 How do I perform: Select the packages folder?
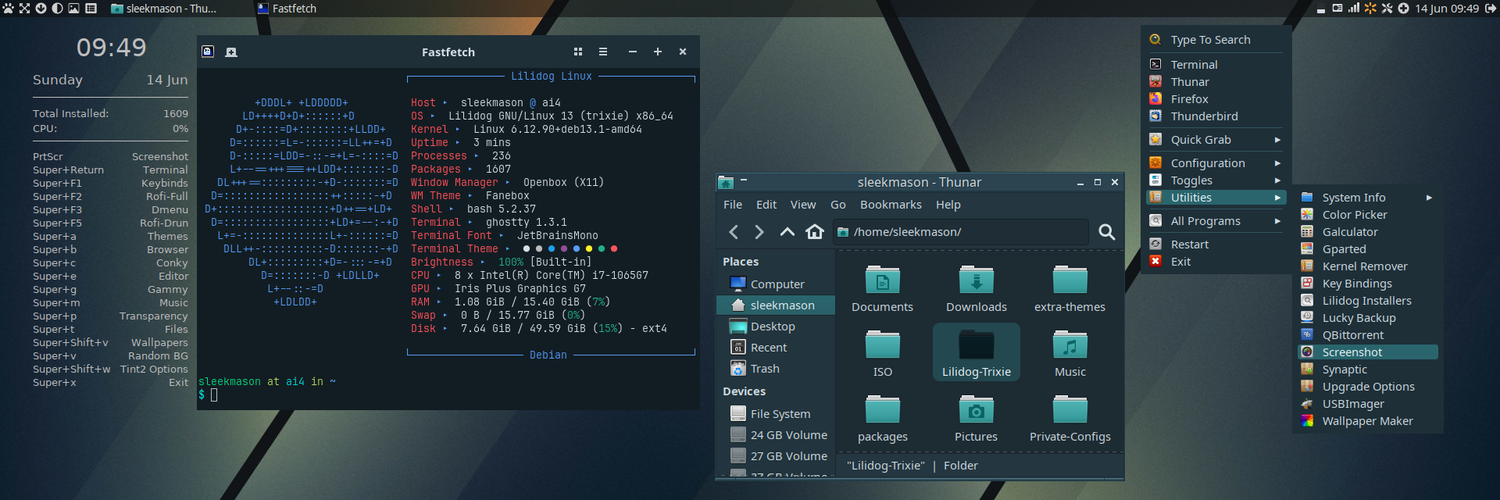[882, 419]
